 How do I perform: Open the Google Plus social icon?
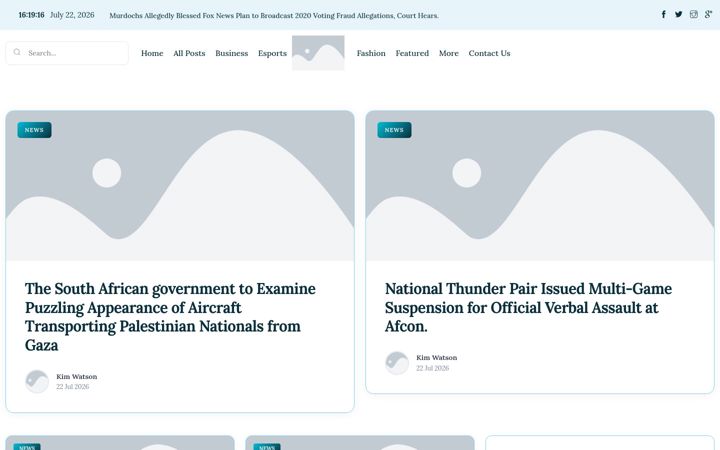[x=709, y=14]
